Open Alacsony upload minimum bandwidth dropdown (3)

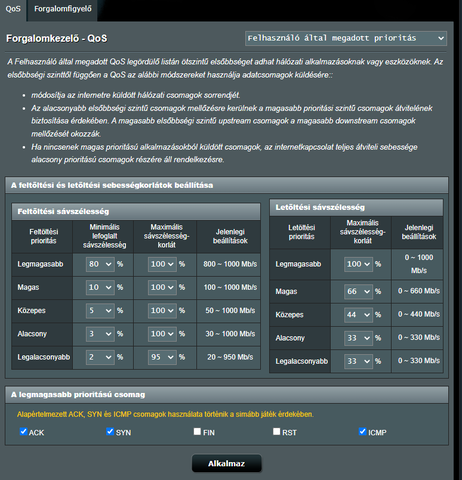100,334
